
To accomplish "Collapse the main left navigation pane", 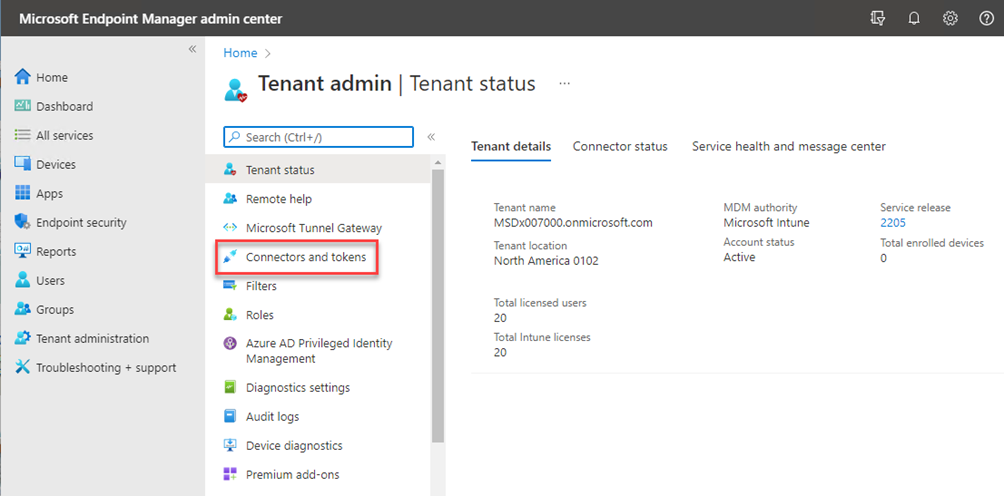I will [x=192, y=49].
